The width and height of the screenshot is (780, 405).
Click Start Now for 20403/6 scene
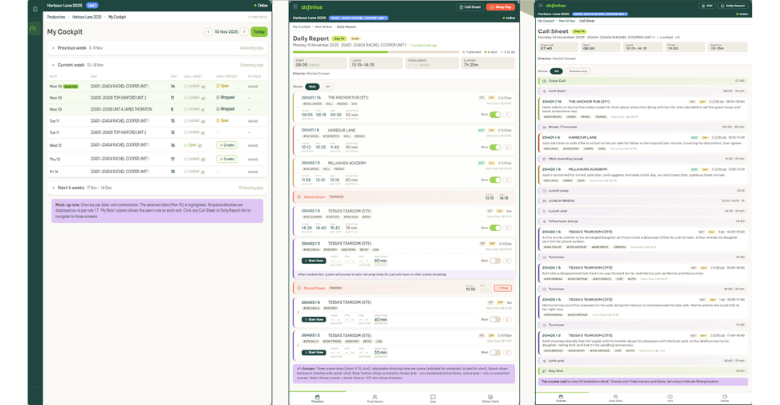tap(314, 319)
